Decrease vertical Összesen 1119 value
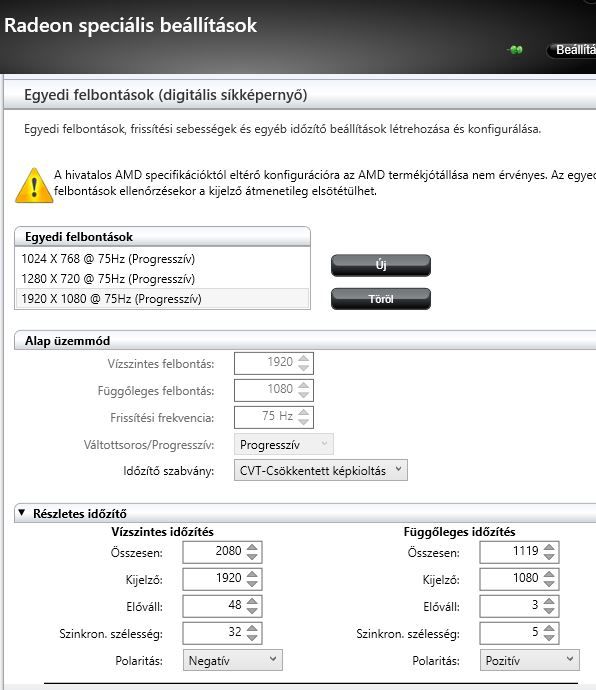This screenshot has width=596, height=690. 549,557
